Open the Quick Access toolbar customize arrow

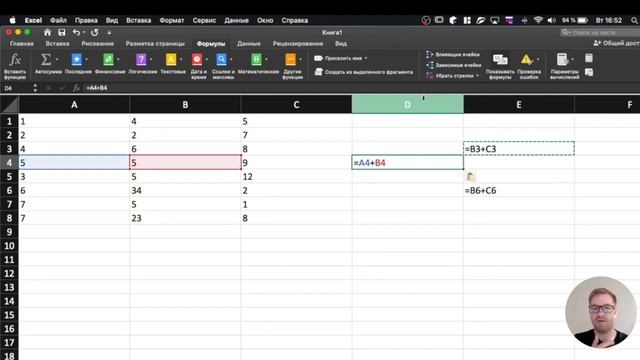(109, 33)
